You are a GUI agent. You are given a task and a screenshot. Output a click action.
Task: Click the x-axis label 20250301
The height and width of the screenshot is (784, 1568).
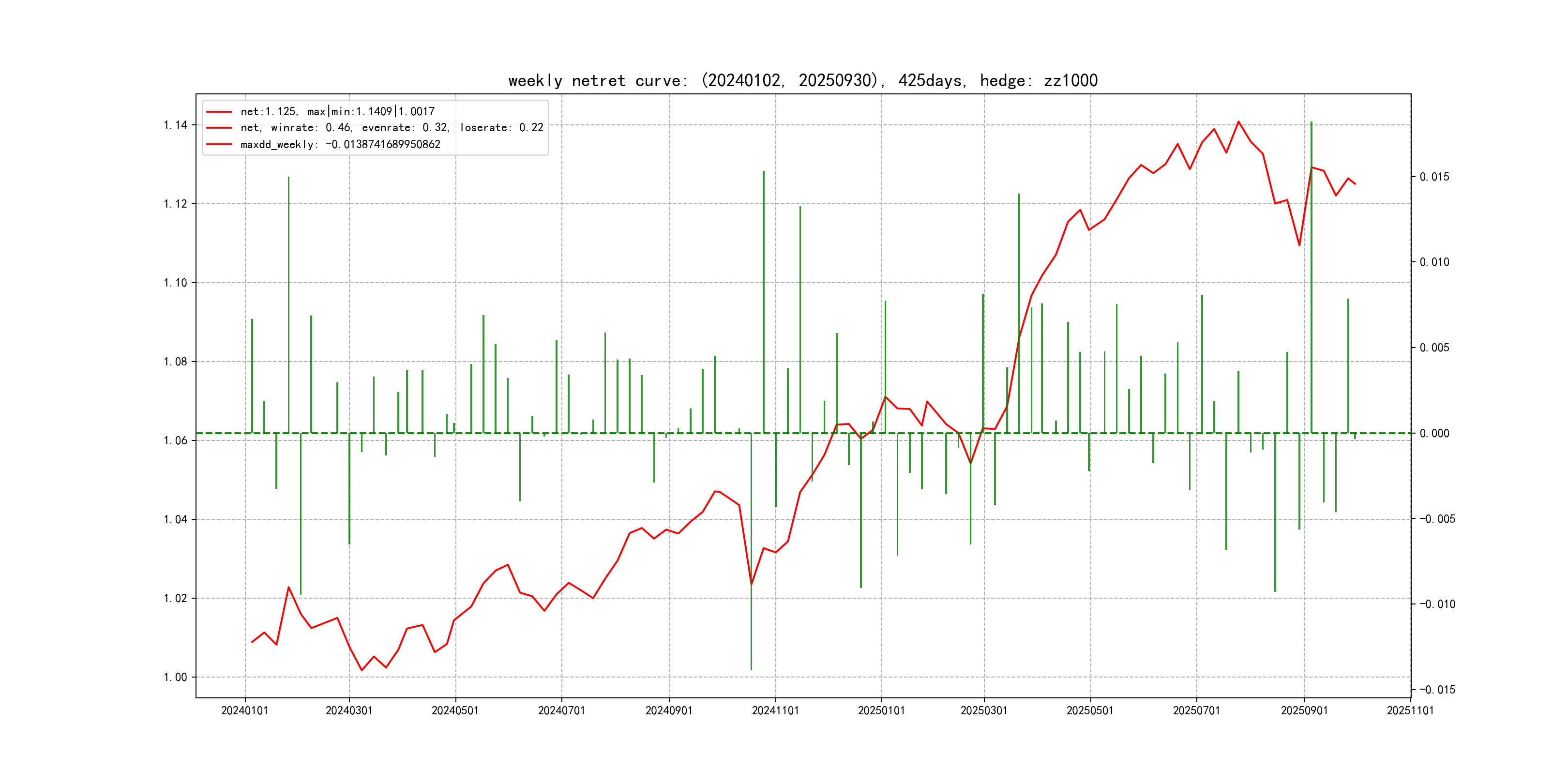[984, 710]
